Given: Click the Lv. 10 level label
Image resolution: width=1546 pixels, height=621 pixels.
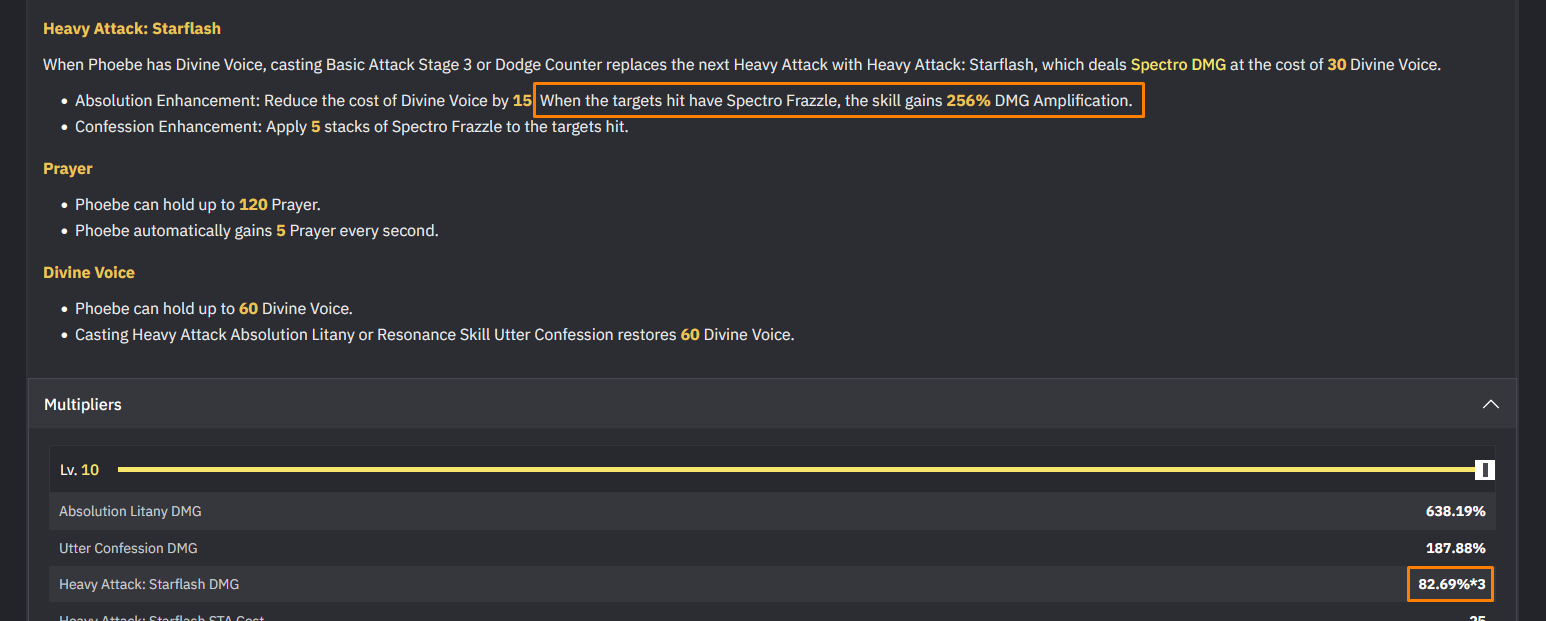Looking at the screenshot, I should tap(79, 470).
